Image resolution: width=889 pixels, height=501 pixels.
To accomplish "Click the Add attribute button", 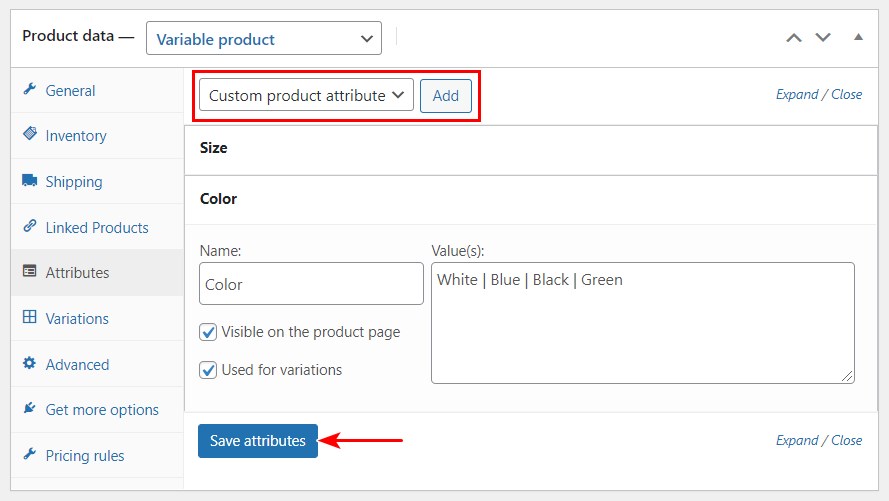I will click(446, 96).
